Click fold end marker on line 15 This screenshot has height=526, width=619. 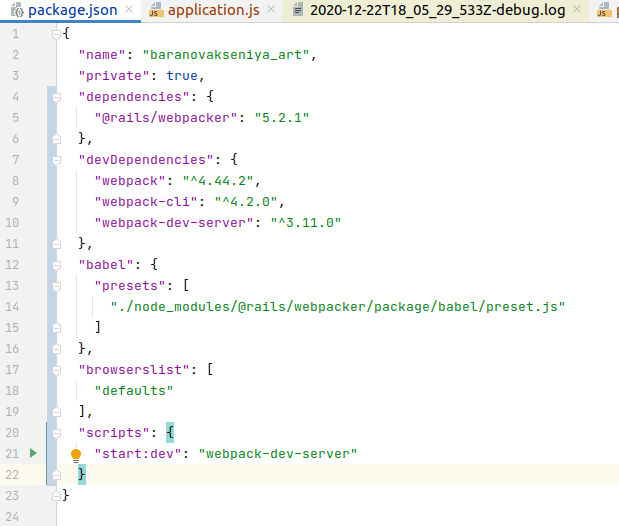point(56,328)
